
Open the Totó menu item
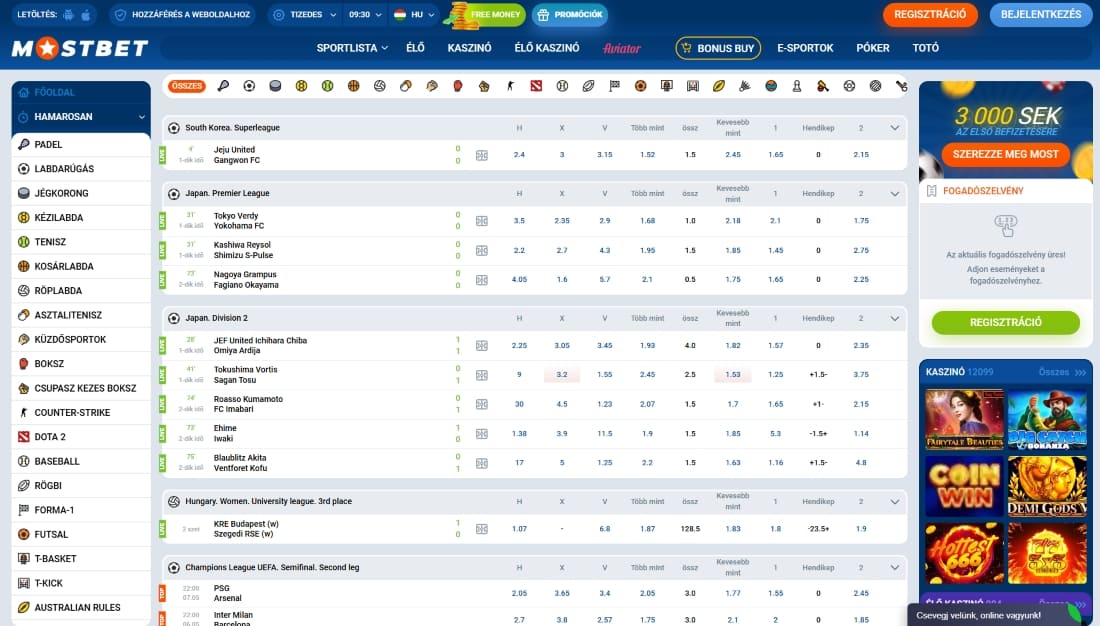(925, 48)
